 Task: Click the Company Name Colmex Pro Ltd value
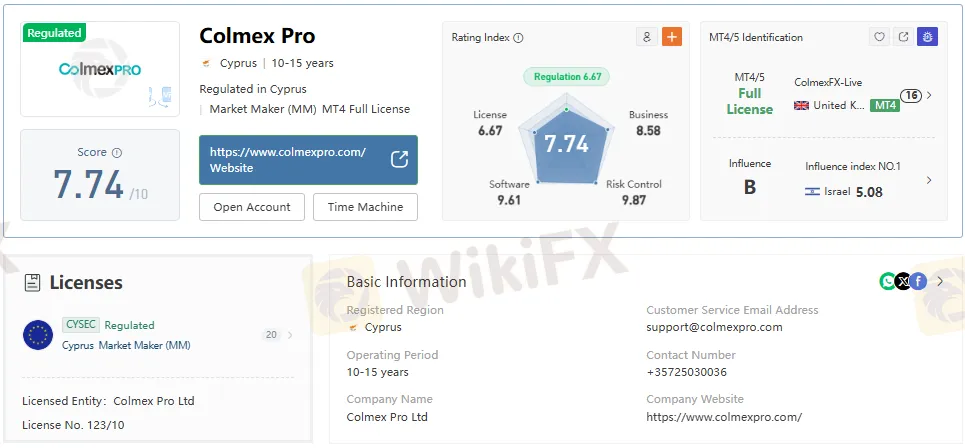point(387,417)
